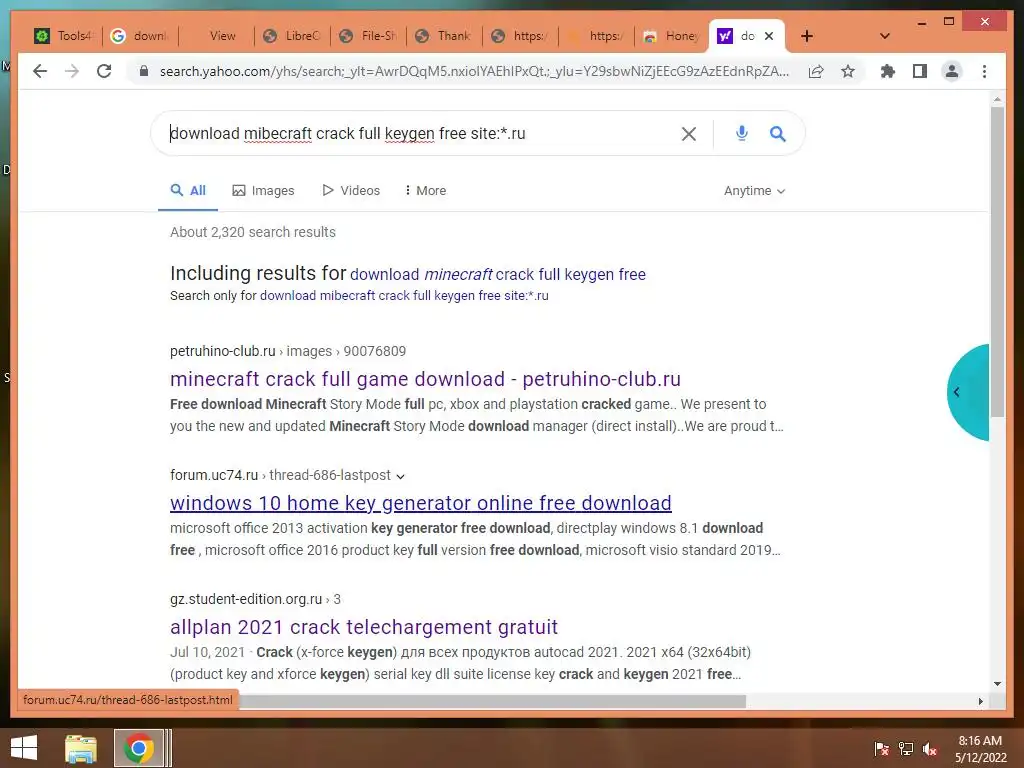
Task: Expand the tab search chevron
Action: (884, 36)
